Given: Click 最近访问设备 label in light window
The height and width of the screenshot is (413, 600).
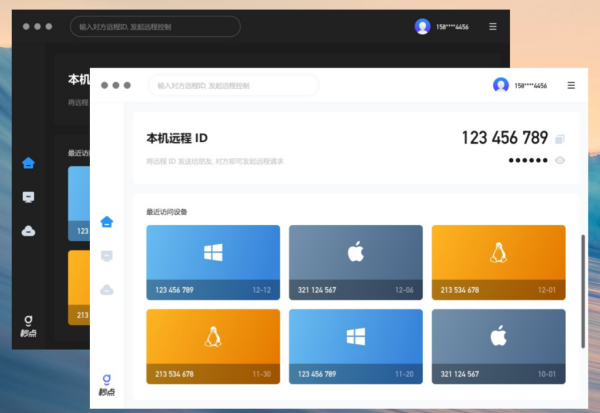Looking at the screenshot, I should click(x=167, y=212).
